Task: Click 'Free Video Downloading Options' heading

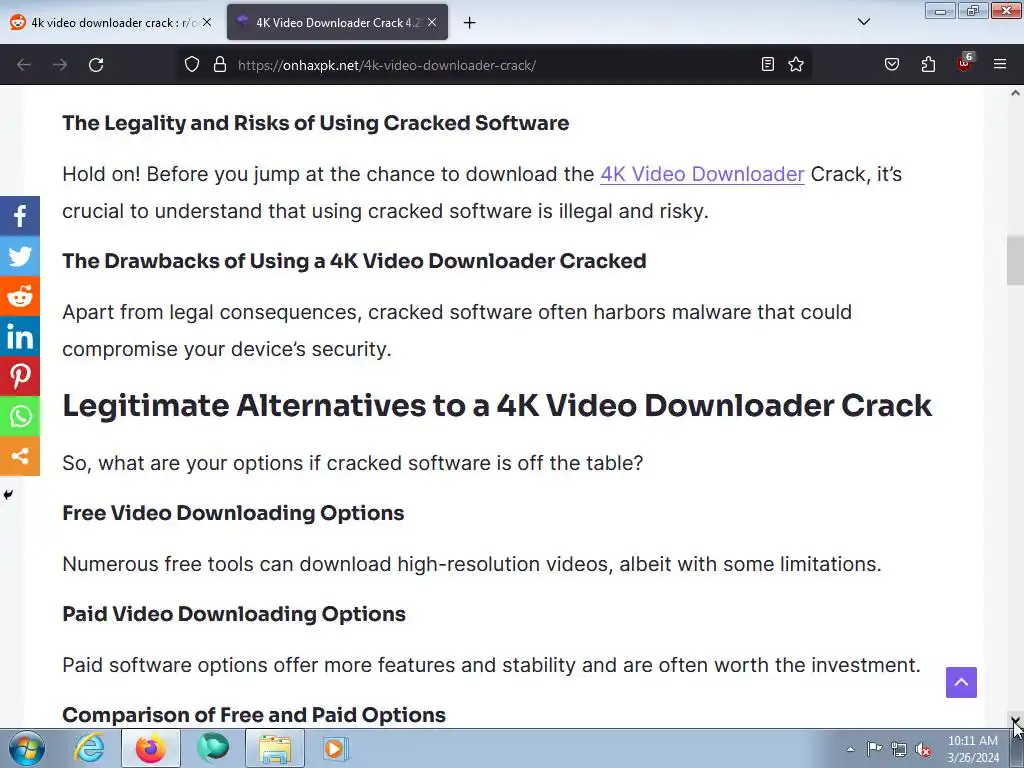Action: pos(233,513)
